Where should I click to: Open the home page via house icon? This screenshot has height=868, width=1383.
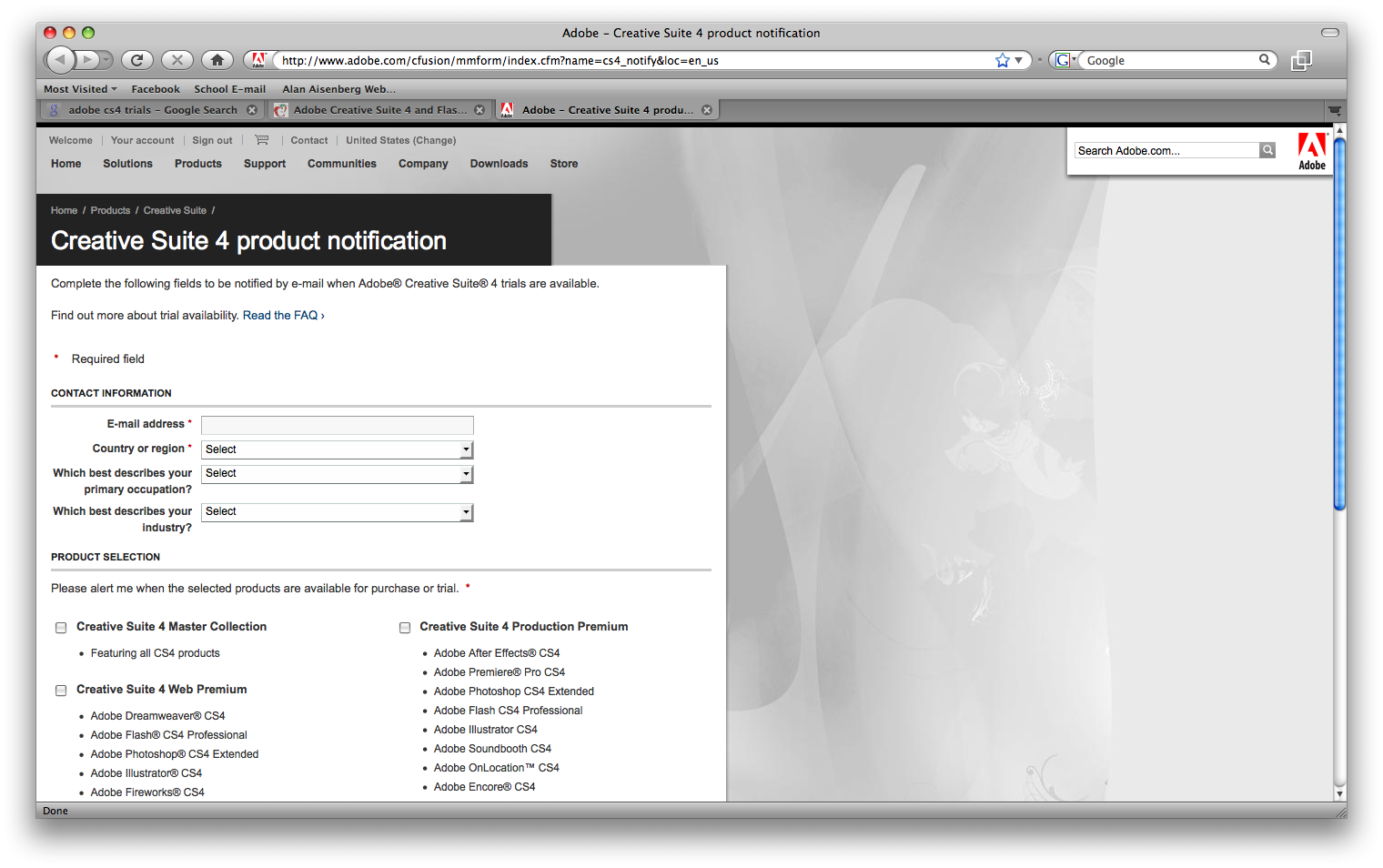pyautogui.click(x=217, y=60)
